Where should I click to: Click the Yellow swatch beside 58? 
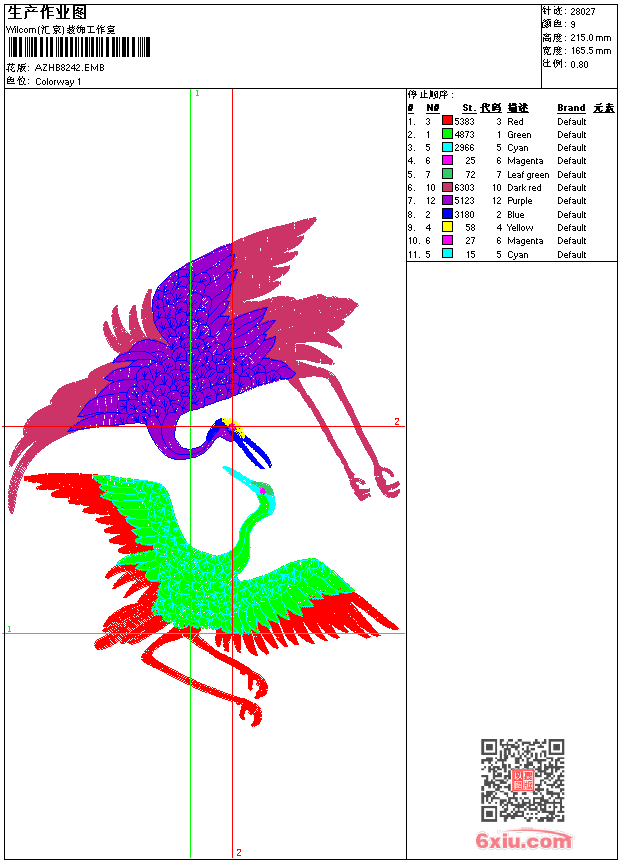(447, 227)
